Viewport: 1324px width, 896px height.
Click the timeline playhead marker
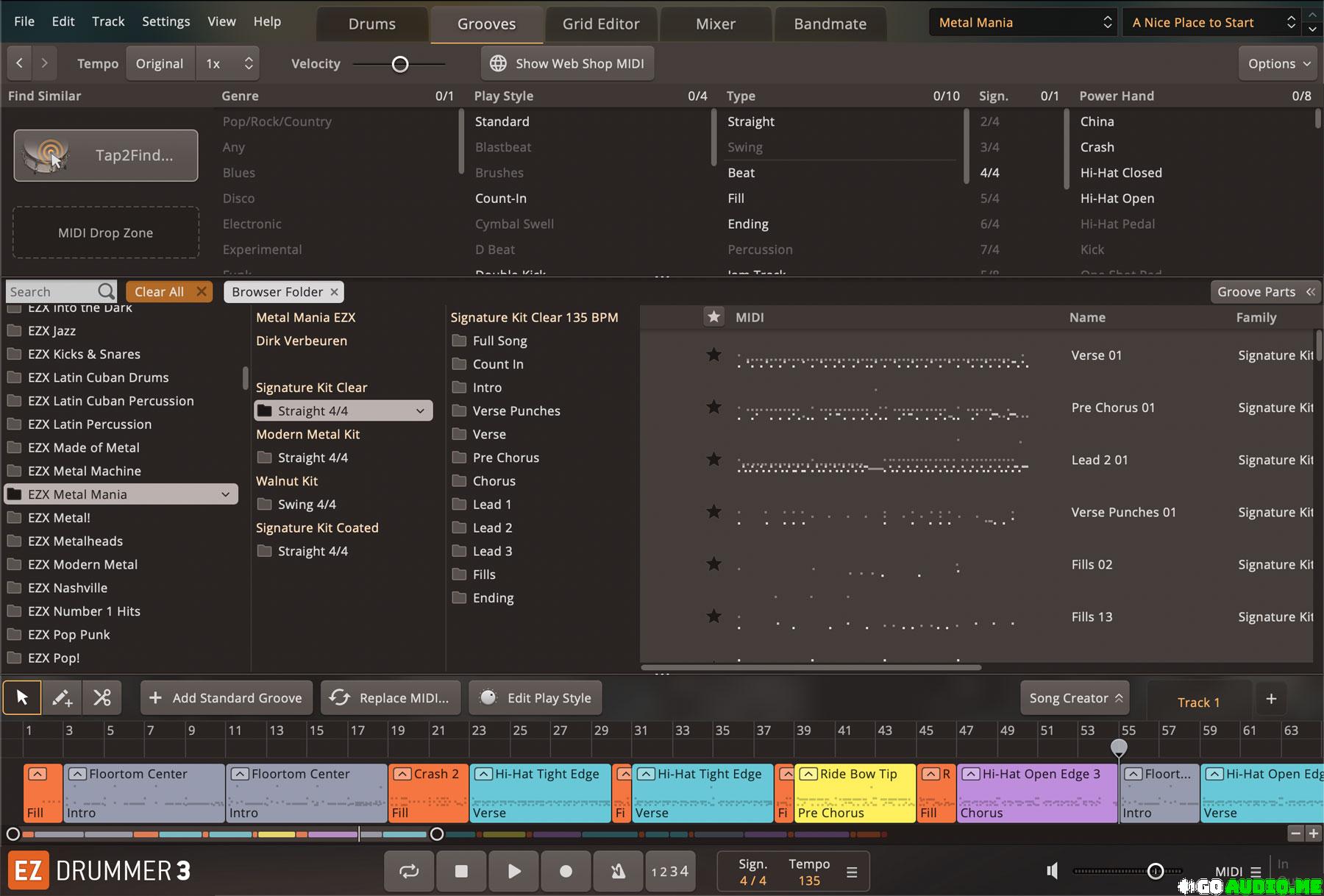[1119, 748]
